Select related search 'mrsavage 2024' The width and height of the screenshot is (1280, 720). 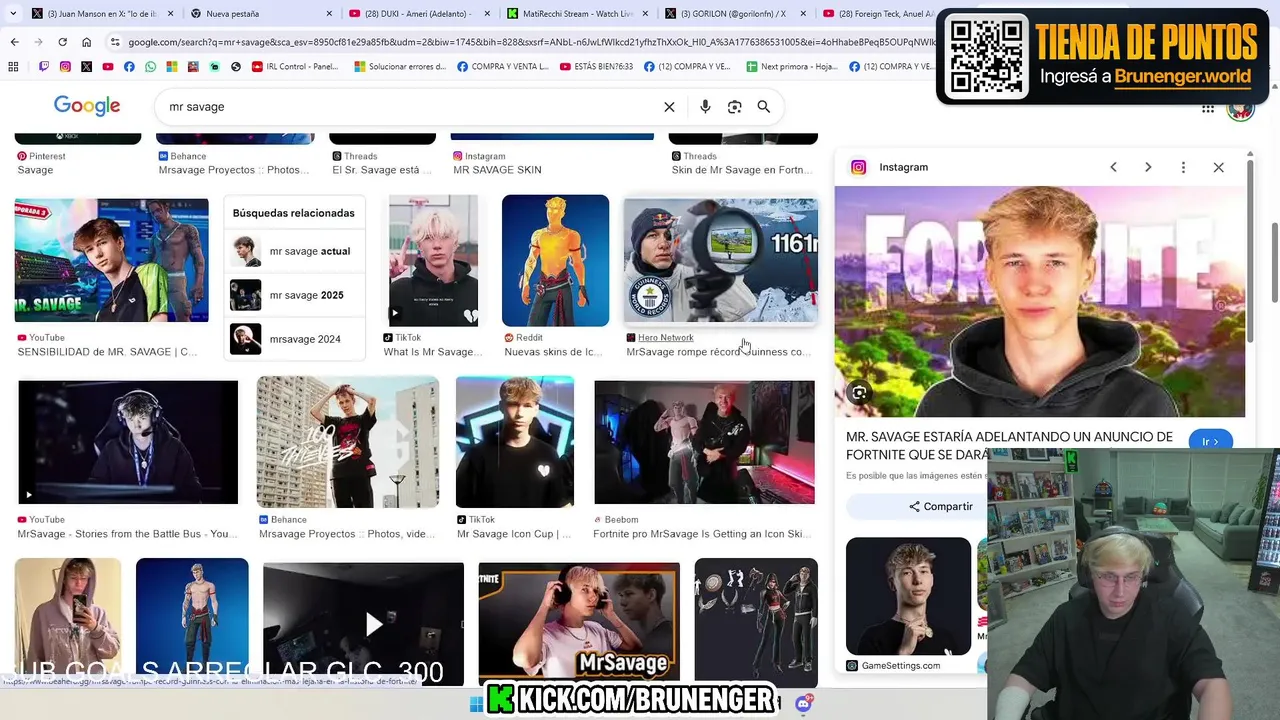pos(294,339)
